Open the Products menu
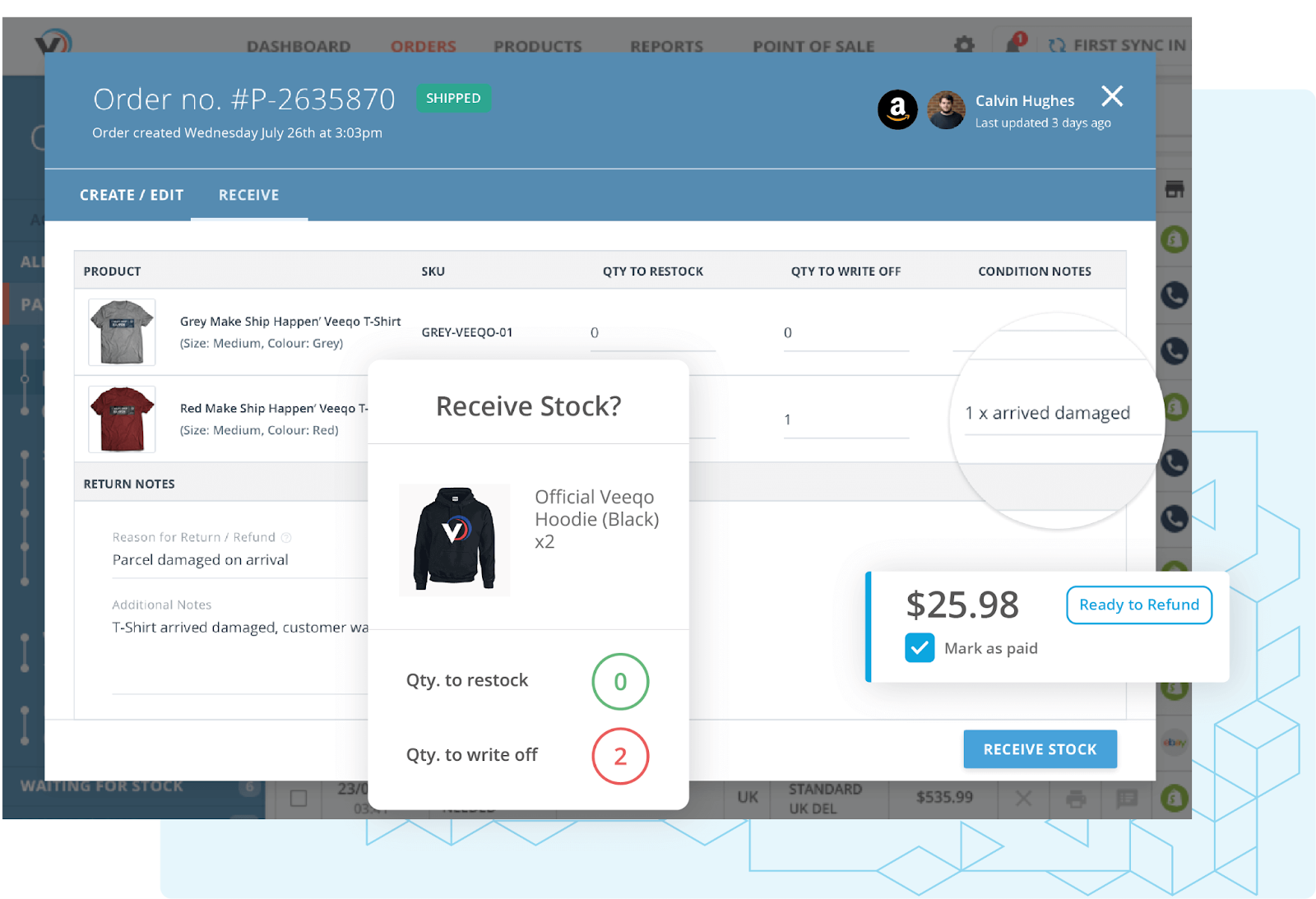Viewport: 1316px width, 899px height. click(538, 46)
